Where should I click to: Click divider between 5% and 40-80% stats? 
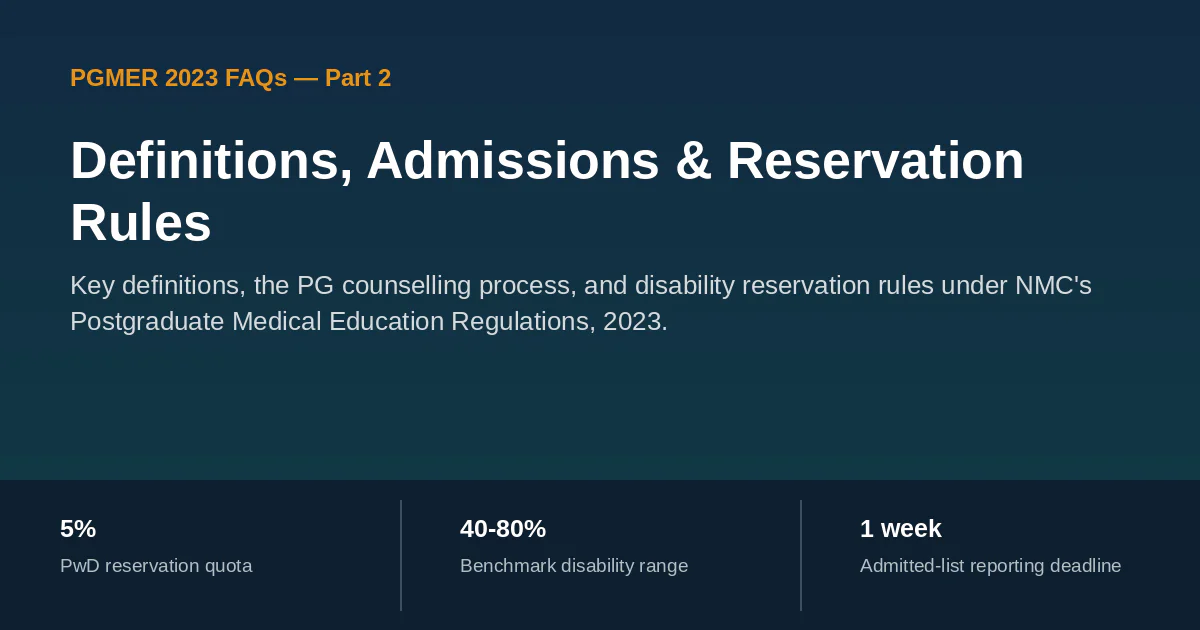[x=401, y=555]
